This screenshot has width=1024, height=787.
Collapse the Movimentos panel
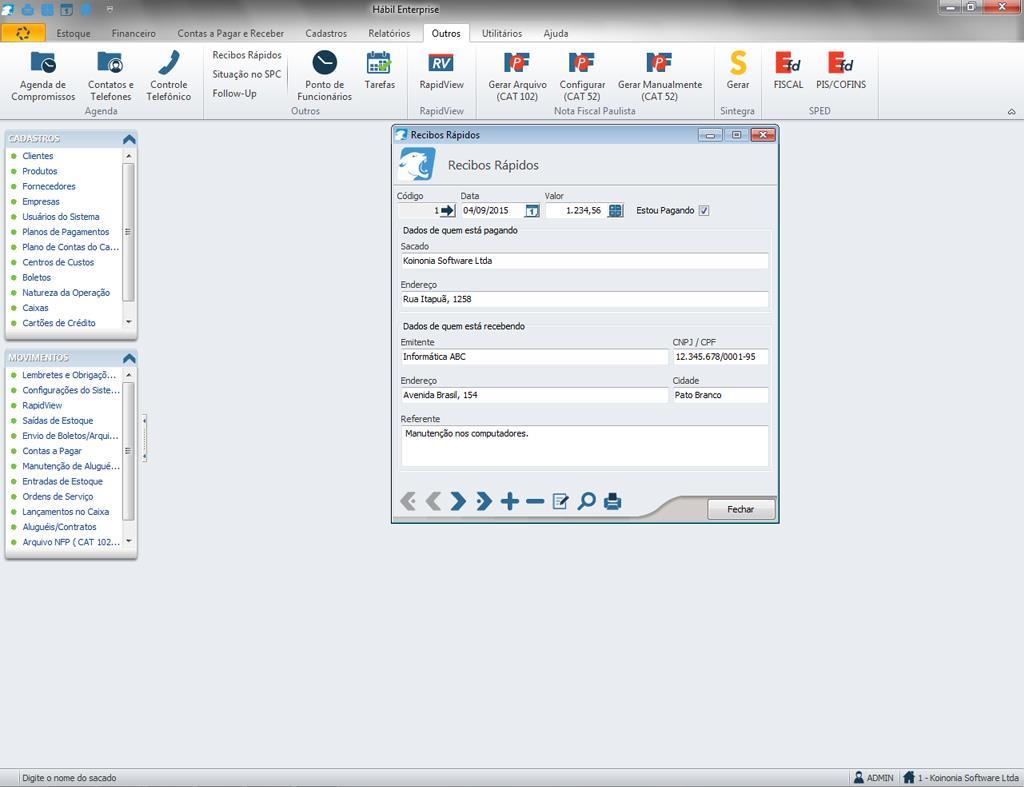point(129,358)
